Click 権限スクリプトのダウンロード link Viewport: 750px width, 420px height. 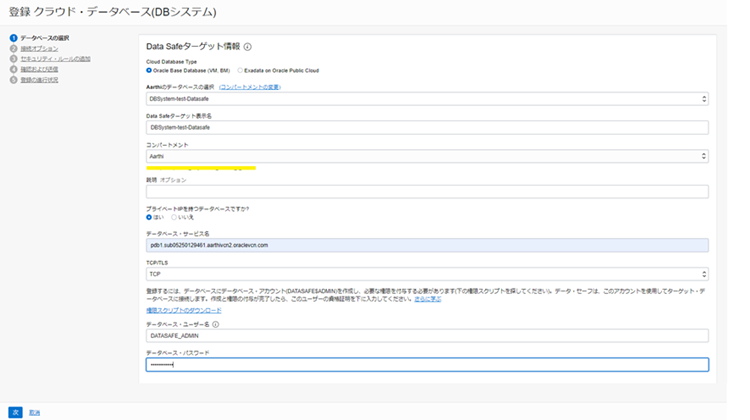tap(184, 310)
